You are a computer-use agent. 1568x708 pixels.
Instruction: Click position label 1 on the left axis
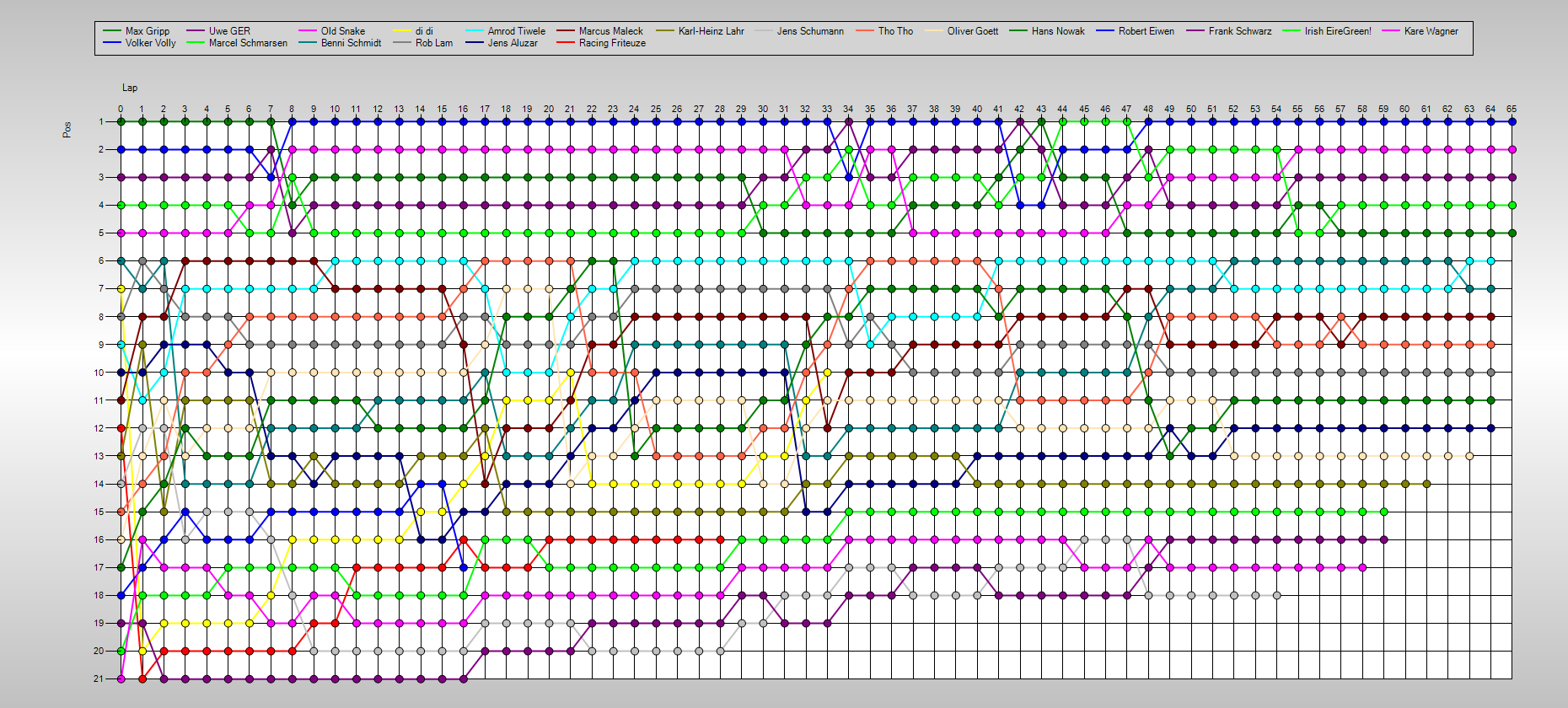click(101, 121)
